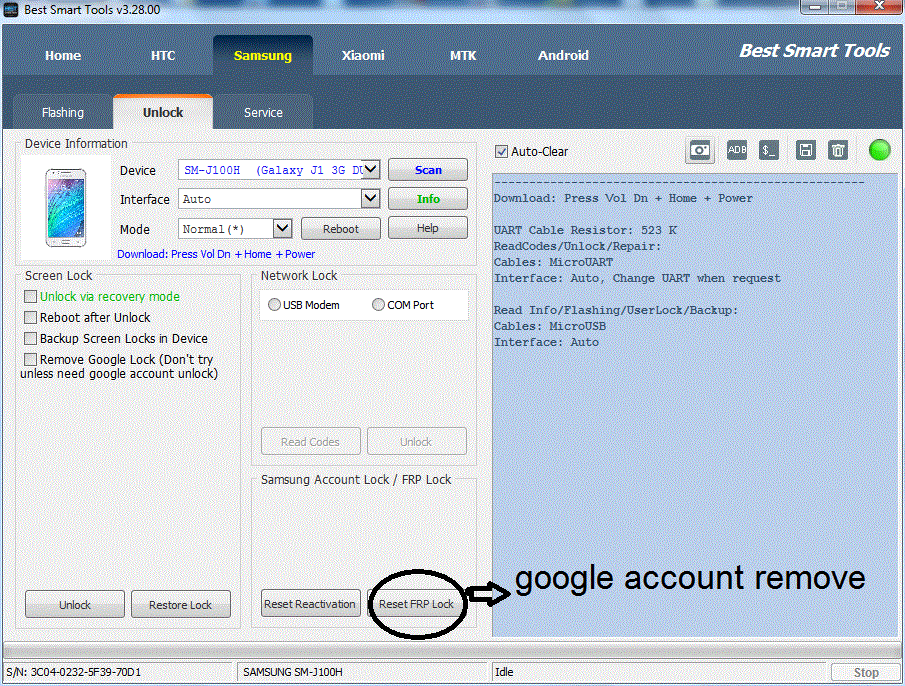
Task: Select the USB Modem radio button
Action: point(274,305)
